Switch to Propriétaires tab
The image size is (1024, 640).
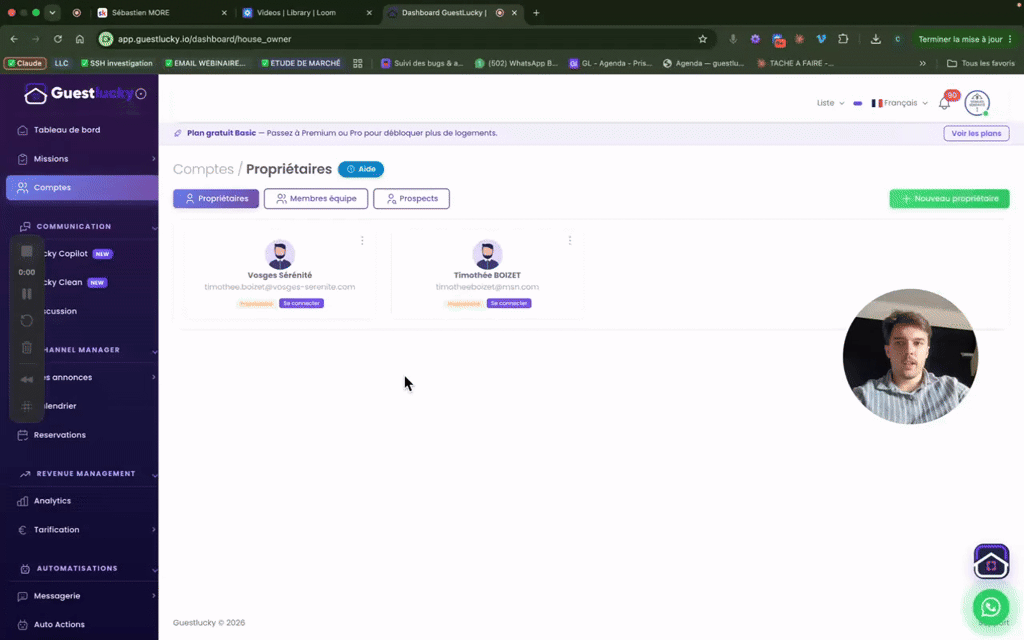(x=216, y=199)
